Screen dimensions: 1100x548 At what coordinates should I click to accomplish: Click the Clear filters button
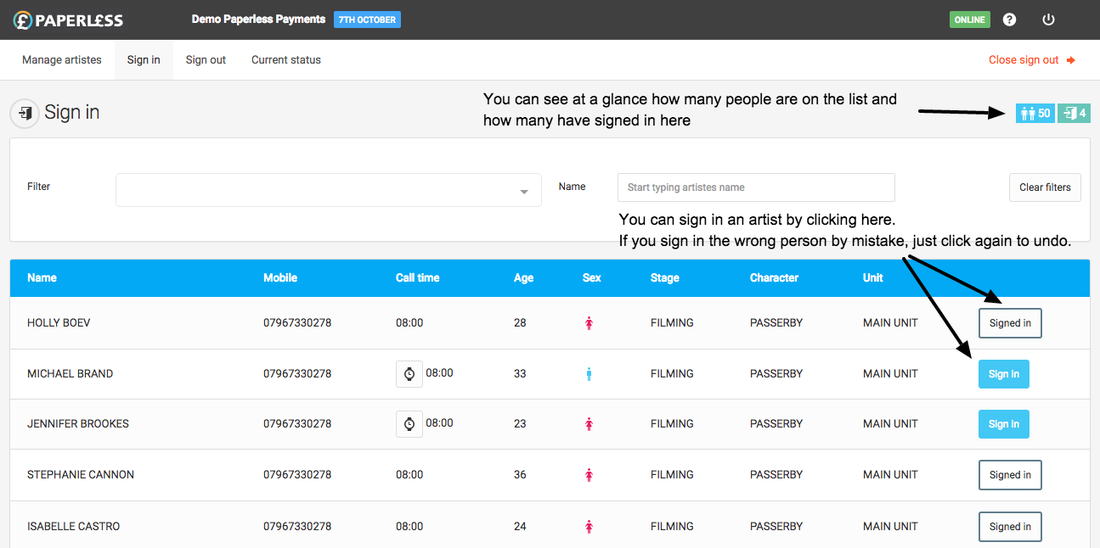click(x=1044, y=187)
